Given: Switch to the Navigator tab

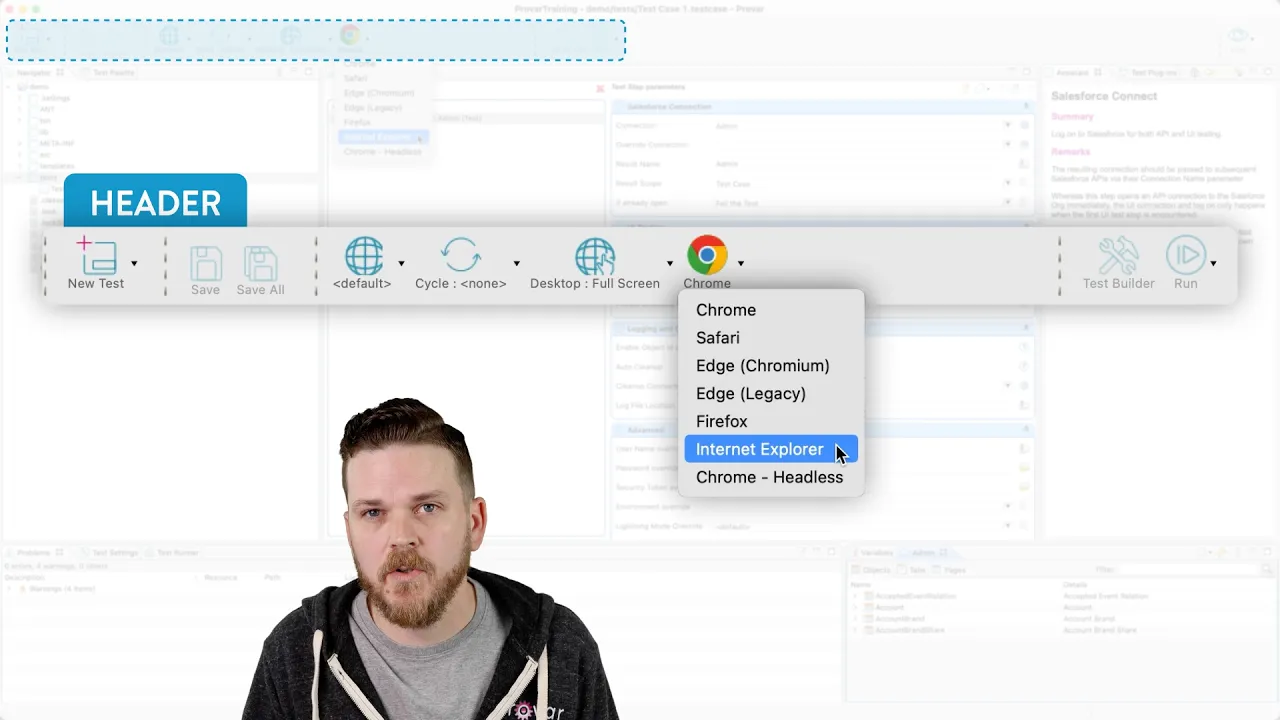Looking at the screenshot, I should (34, 73).
